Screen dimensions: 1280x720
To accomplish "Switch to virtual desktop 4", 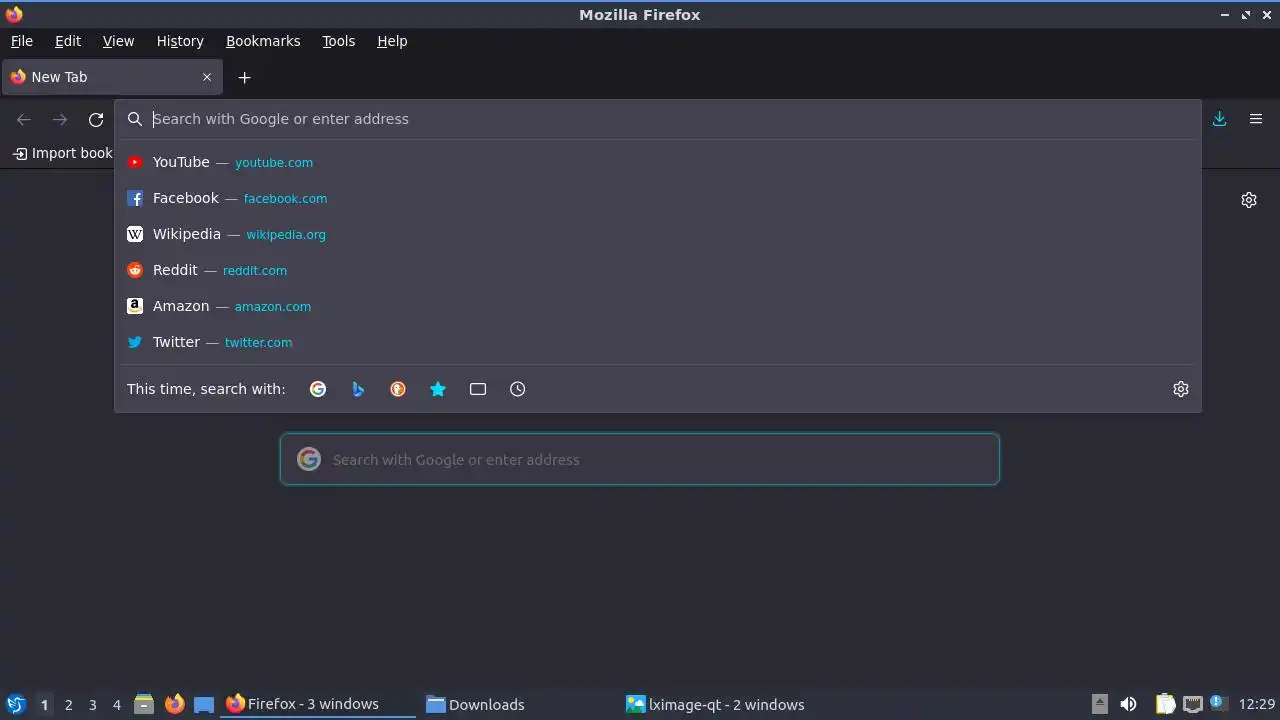I will coord(116,705).
